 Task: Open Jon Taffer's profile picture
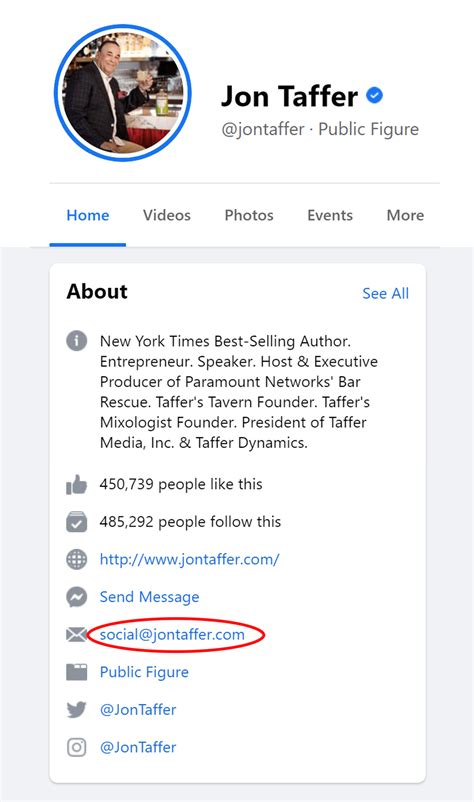click(123, 93)
